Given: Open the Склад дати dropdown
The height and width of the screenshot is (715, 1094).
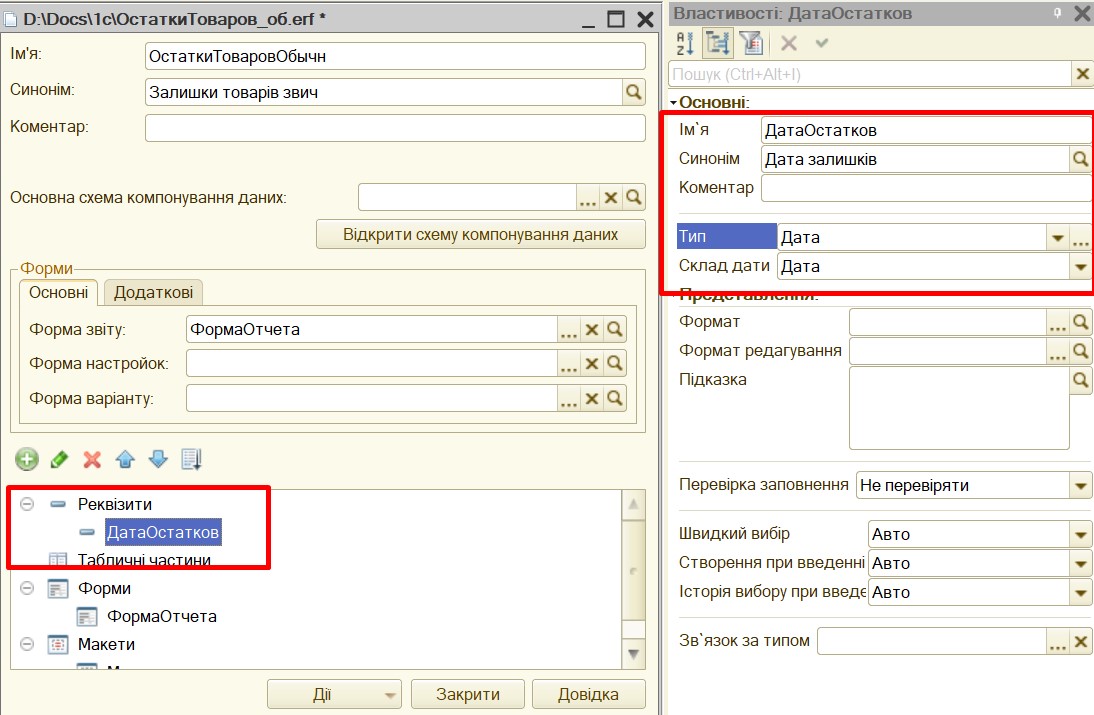Looking at the screenshot, I should pos(1081,266).
